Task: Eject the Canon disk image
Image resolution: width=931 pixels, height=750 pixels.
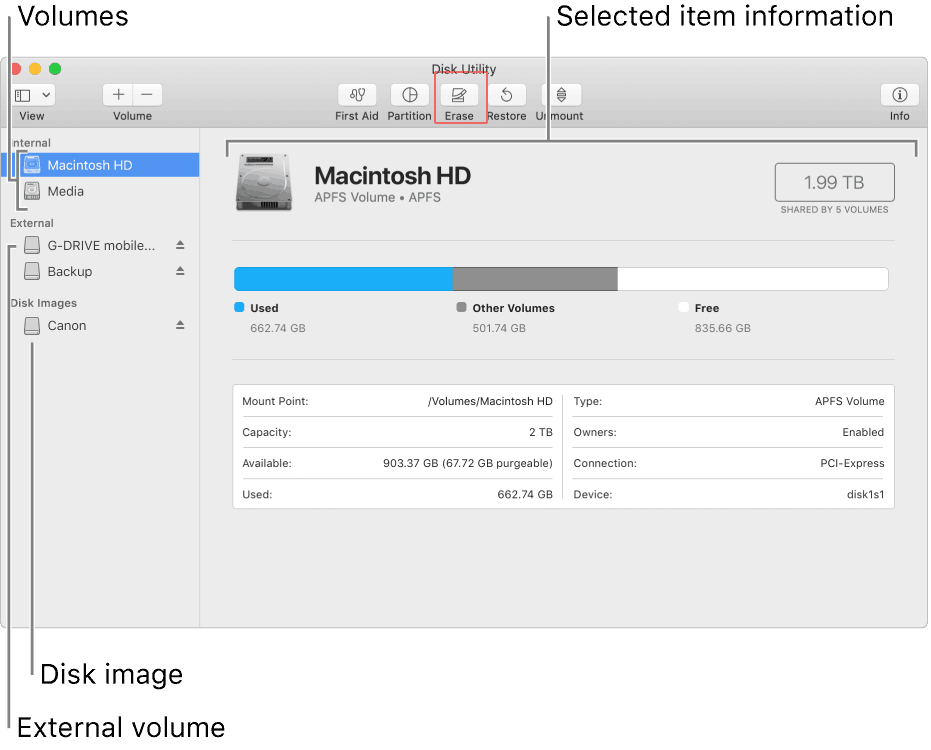Action: [180, 325]
